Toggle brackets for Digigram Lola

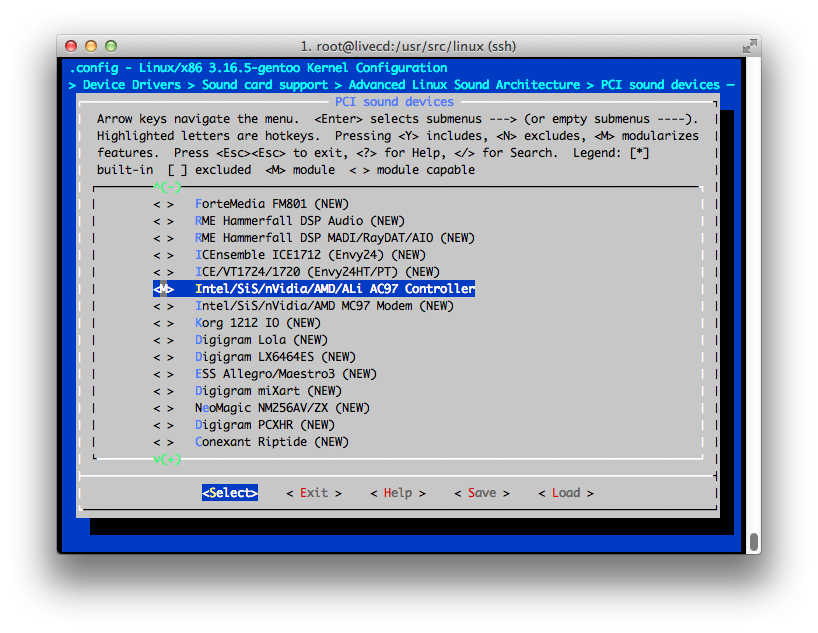pos(163,340)
